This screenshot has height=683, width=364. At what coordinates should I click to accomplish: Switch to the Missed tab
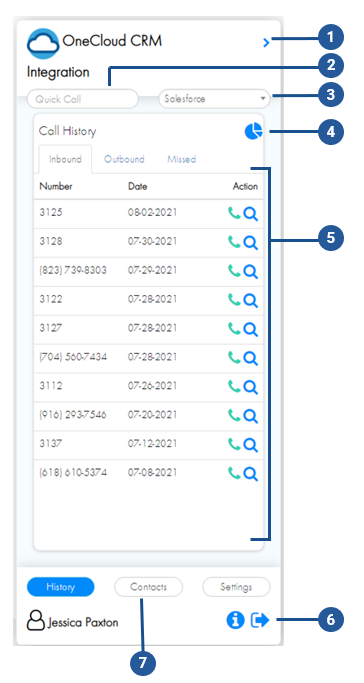click(x=182, y=159)
